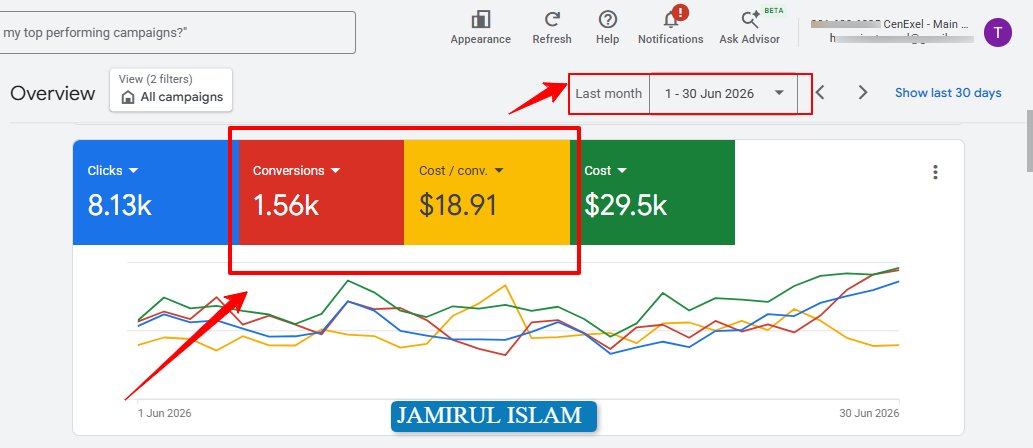Screen dimensions: 1033x448
Task: Open the All campaigns view filter
Action: pyautogui.click(x=171, y=90)
